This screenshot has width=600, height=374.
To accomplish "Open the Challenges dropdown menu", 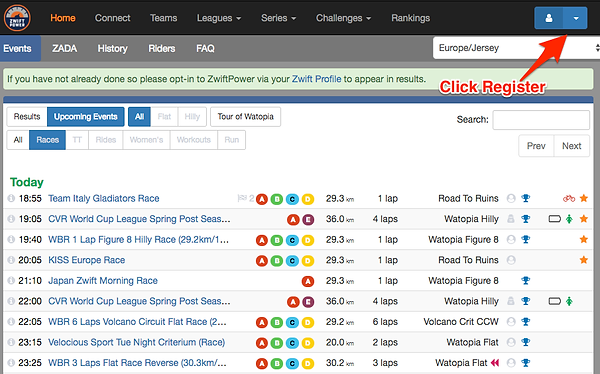I will tap(343, 18).
